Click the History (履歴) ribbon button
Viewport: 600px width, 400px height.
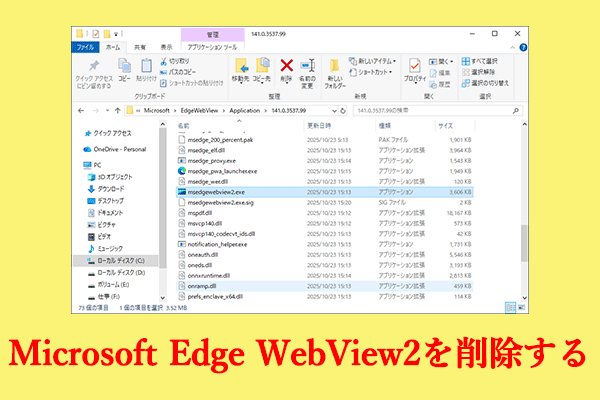(x=440, y=84)
